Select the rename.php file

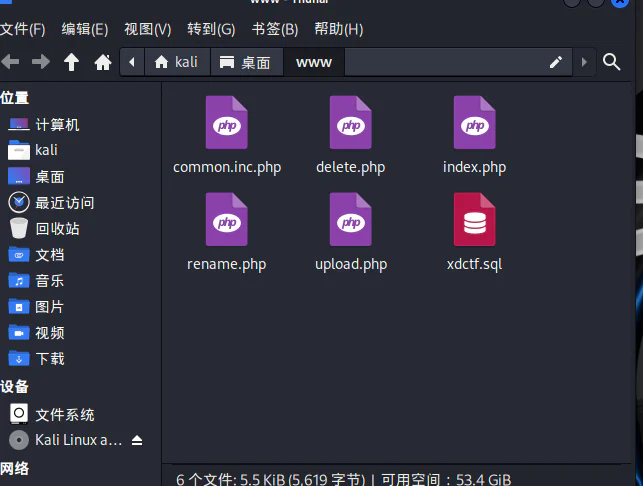coord(227,232)
